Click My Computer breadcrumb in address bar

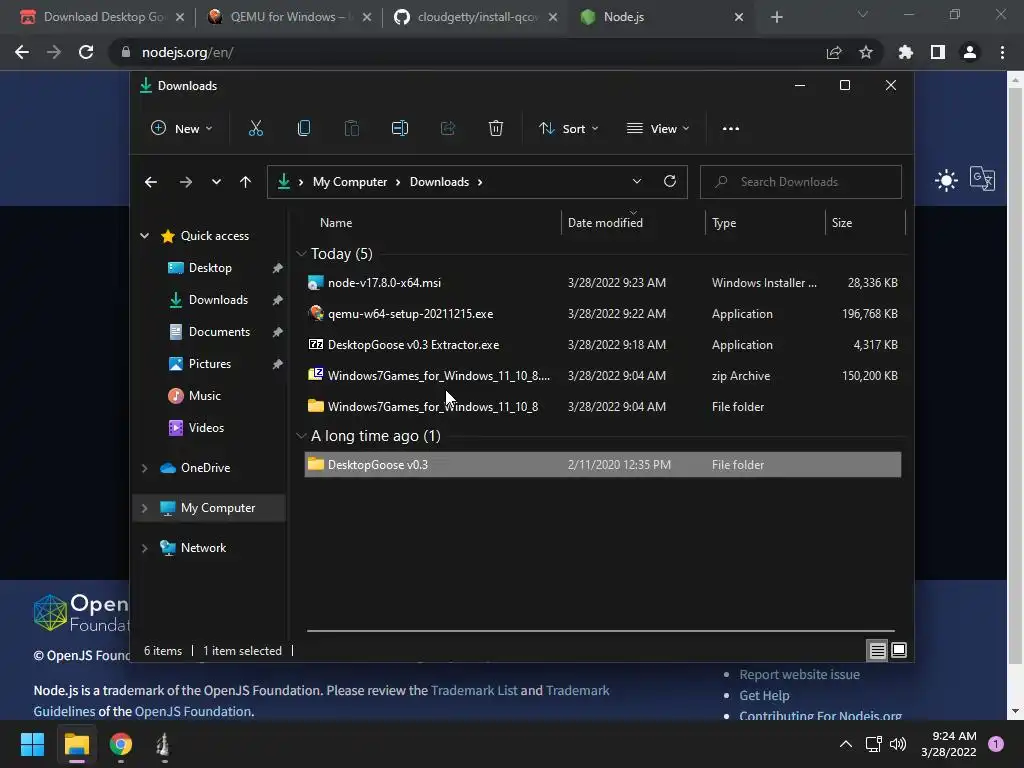[349, 182]
